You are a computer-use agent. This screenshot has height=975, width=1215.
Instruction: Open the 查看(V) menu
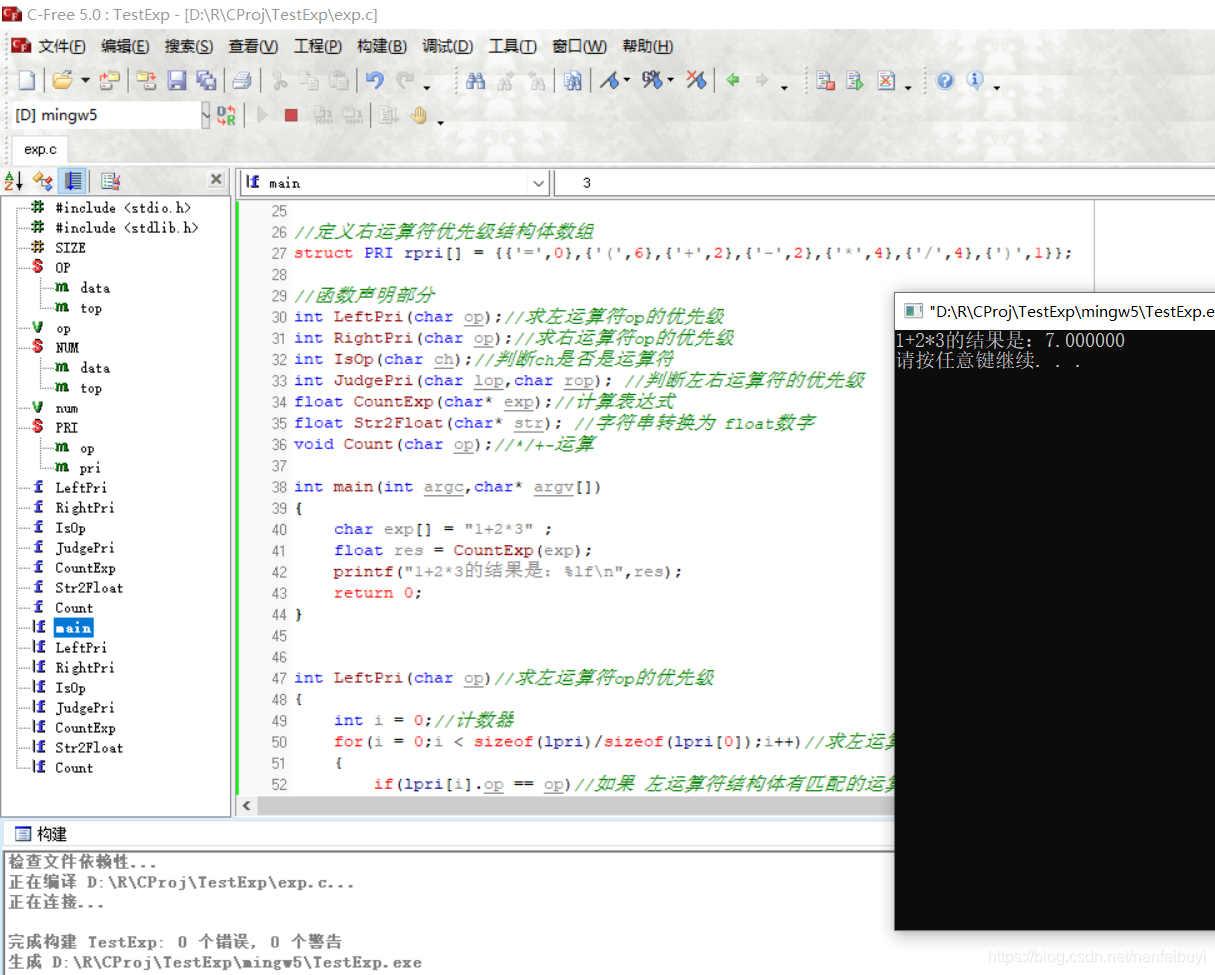(253, 46)
